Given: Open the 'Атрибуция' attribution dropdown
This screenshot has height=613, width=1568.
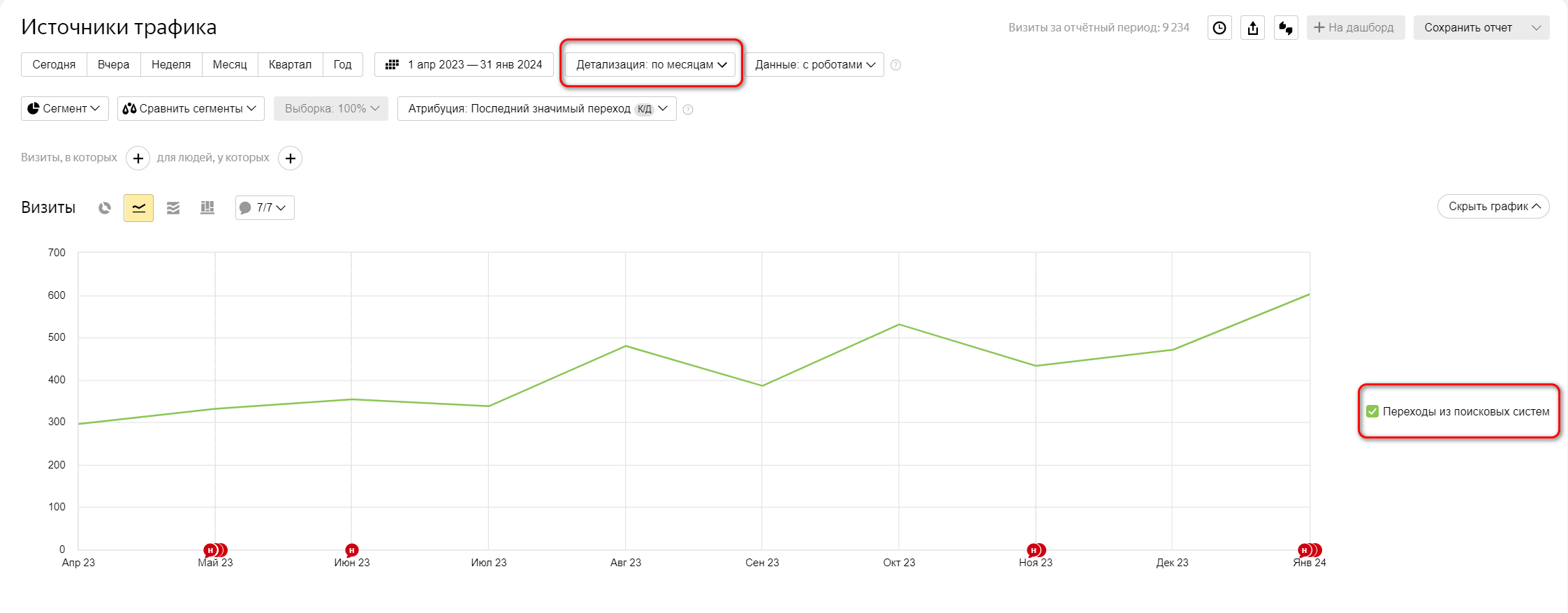Looking at the screenshot, I should pos(536,109).
